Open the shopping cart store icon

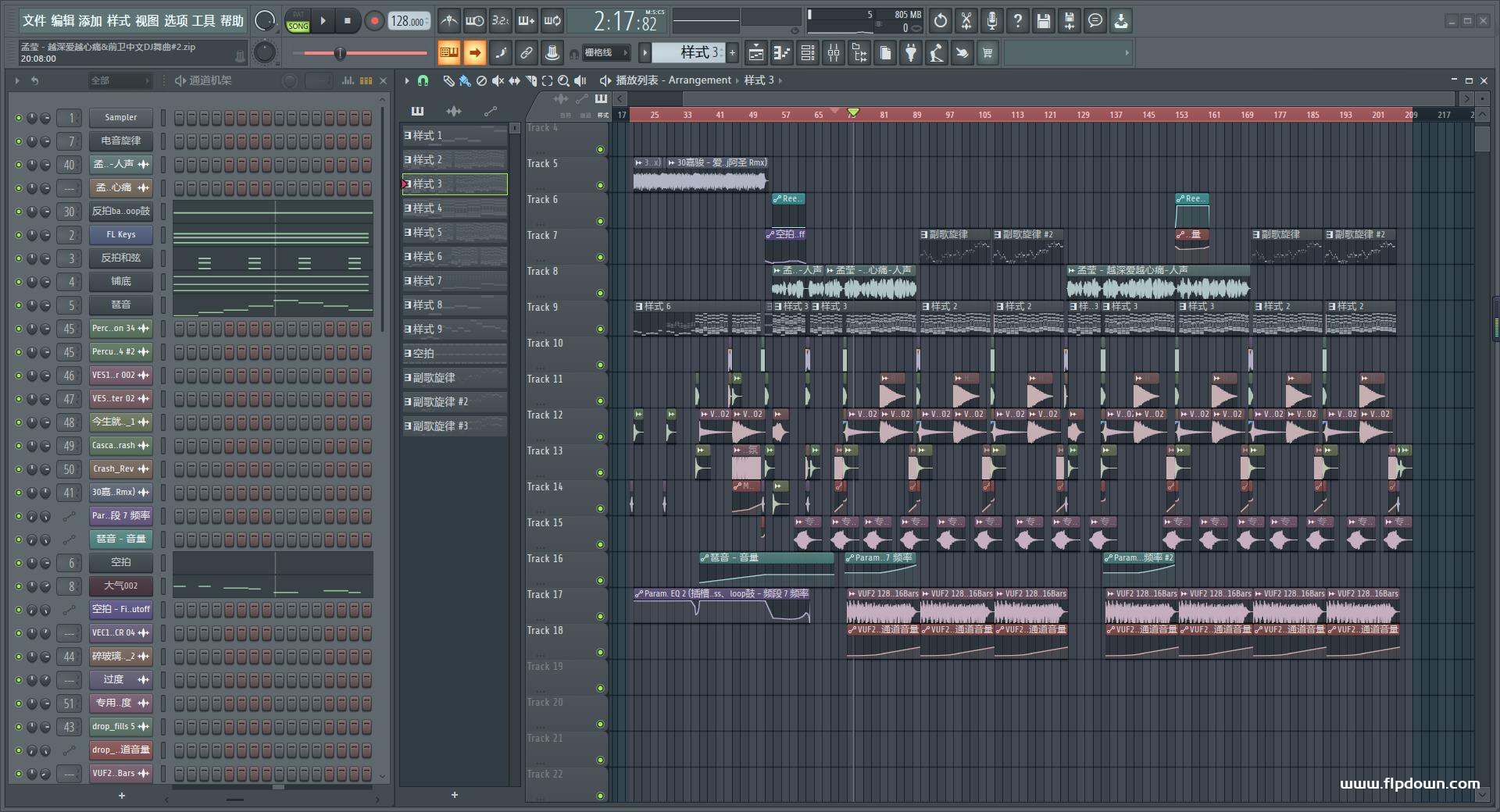(x=988, y=53)
